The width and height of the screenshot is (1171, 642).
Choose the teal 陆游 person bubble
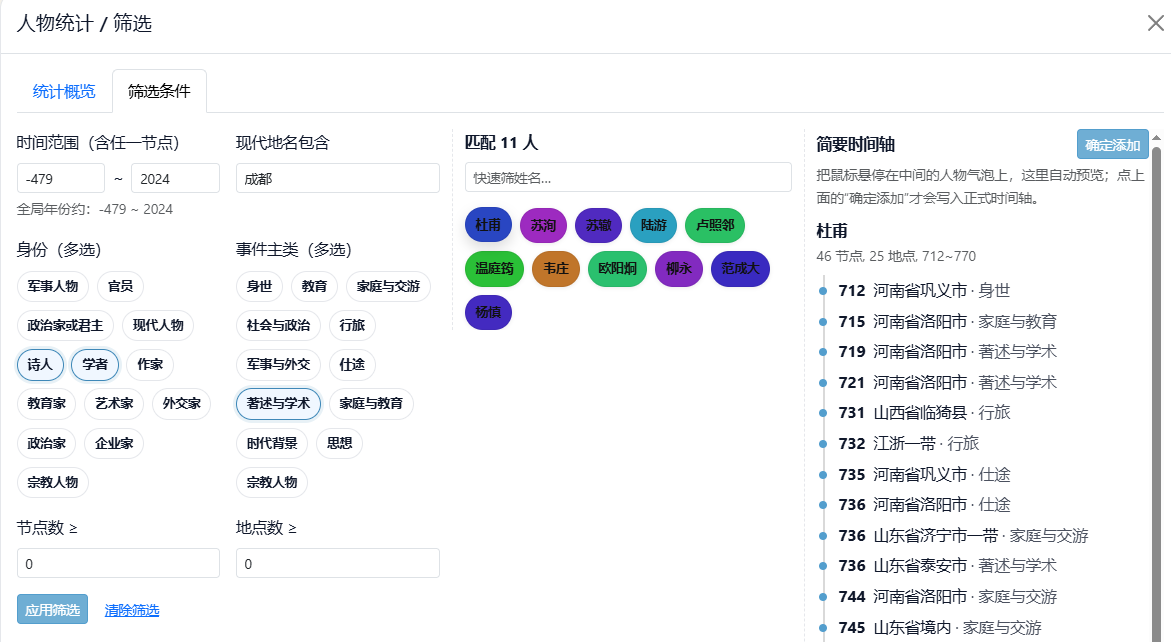point(654,226)
